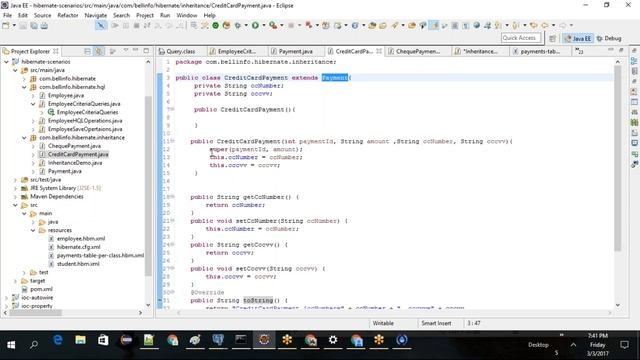The height and width of the screenshot is (360, 640).
Task: Open the Action Center notification icon
Action: point(624,345)
